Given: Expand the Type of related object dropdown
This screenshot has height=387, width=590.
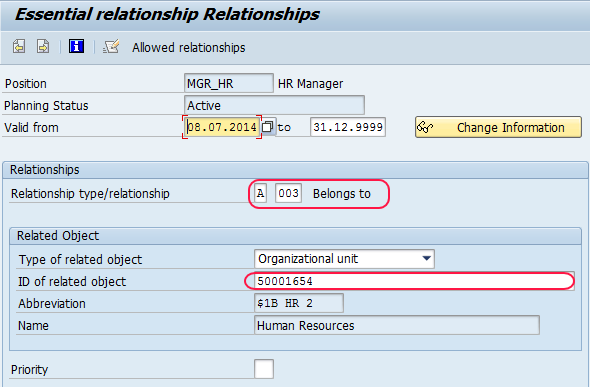Looking at the screenshot, I should coord(426,259).
